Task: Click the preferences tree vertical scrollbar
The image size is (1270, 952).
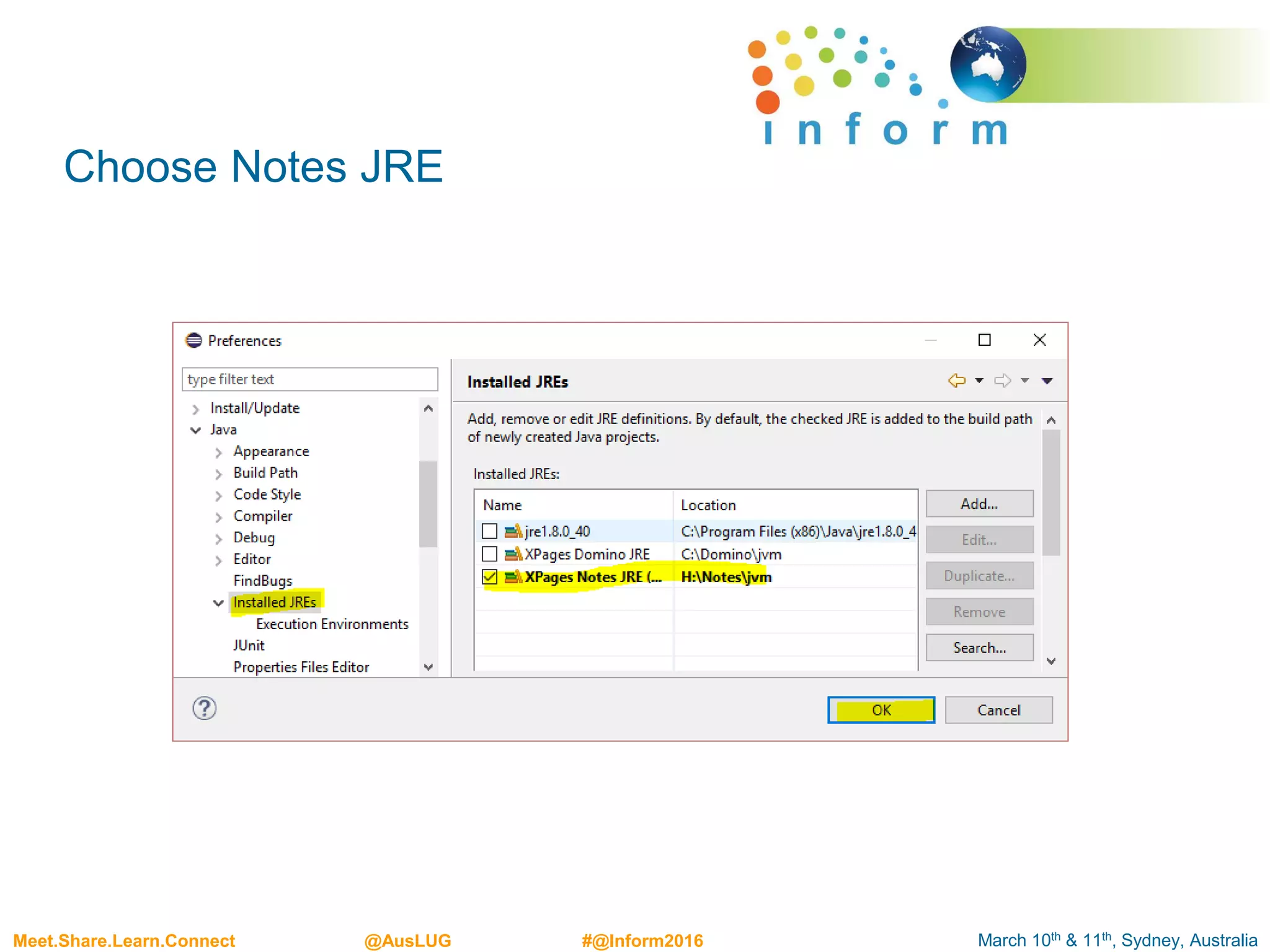Action: (x=428, y=503)
